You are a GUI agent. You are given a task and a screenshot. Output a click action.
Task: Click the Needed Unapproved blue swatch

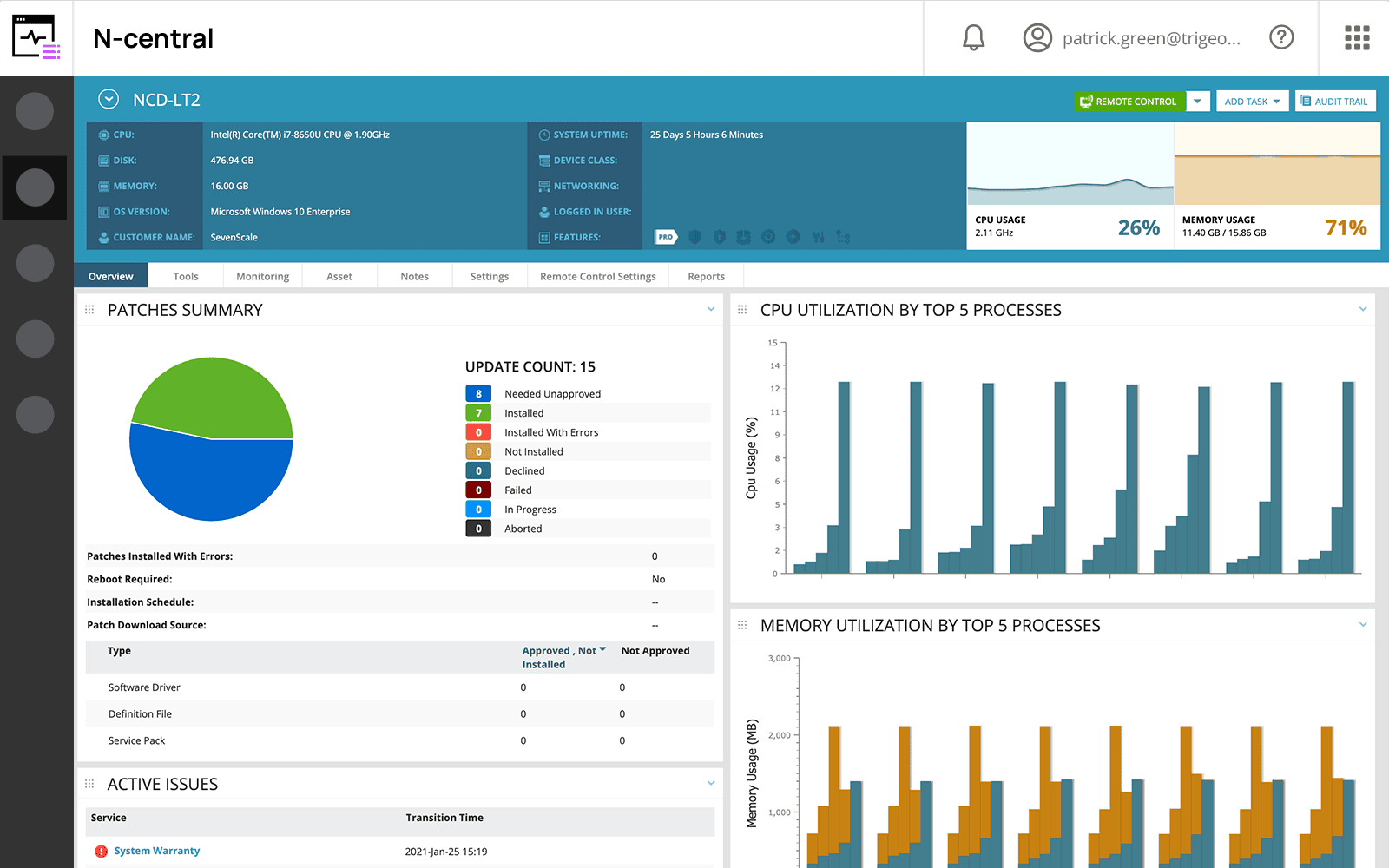[x=478, y=393]
